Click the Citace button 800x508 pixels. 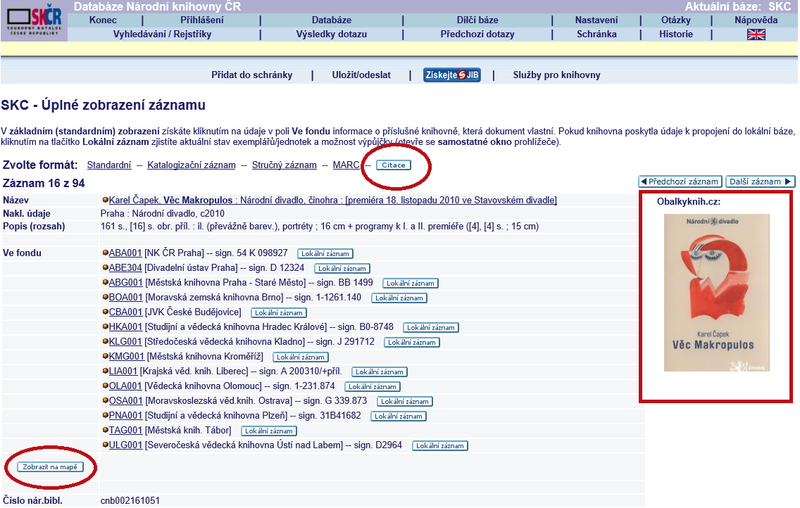point(393,165)
